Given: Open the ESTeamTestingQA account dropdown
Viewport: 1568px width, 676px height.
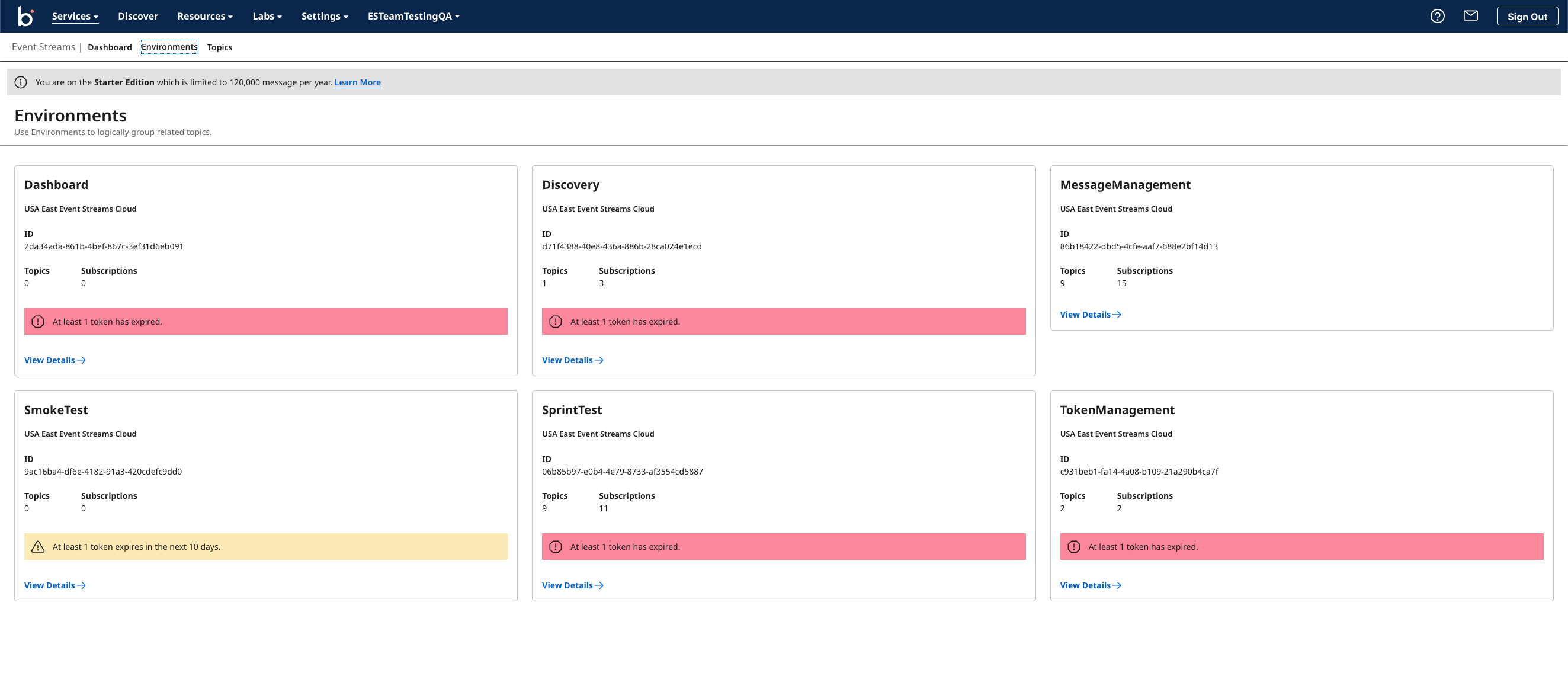Looking at the screenshot, I should coord(413,17).
